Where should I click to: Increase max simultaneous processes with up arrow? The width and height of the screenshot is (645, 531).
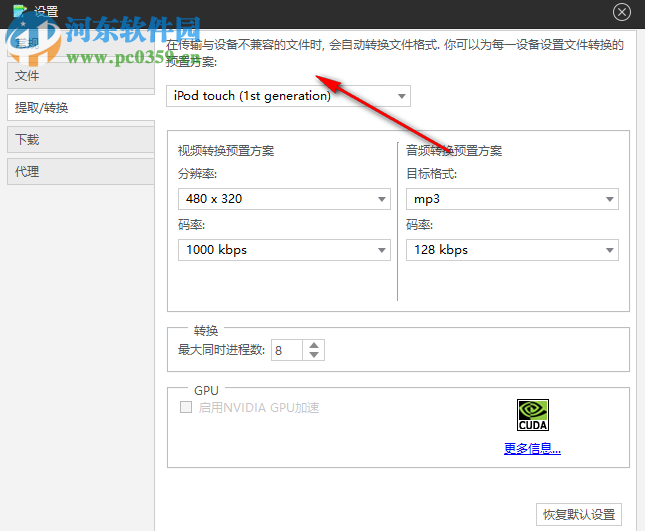tap(314, 345)
